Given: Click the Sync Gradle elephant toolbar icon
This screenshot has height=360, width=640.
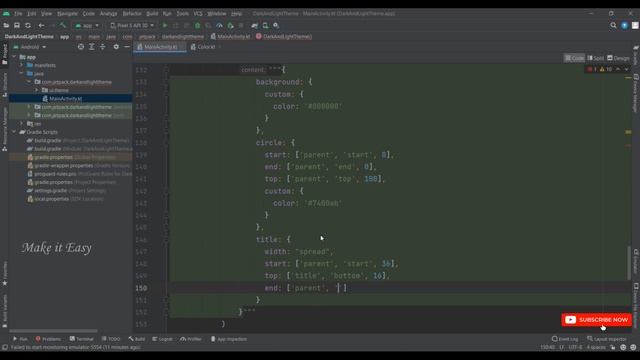Looking at the screenshot, I should [x=255, y=25].
